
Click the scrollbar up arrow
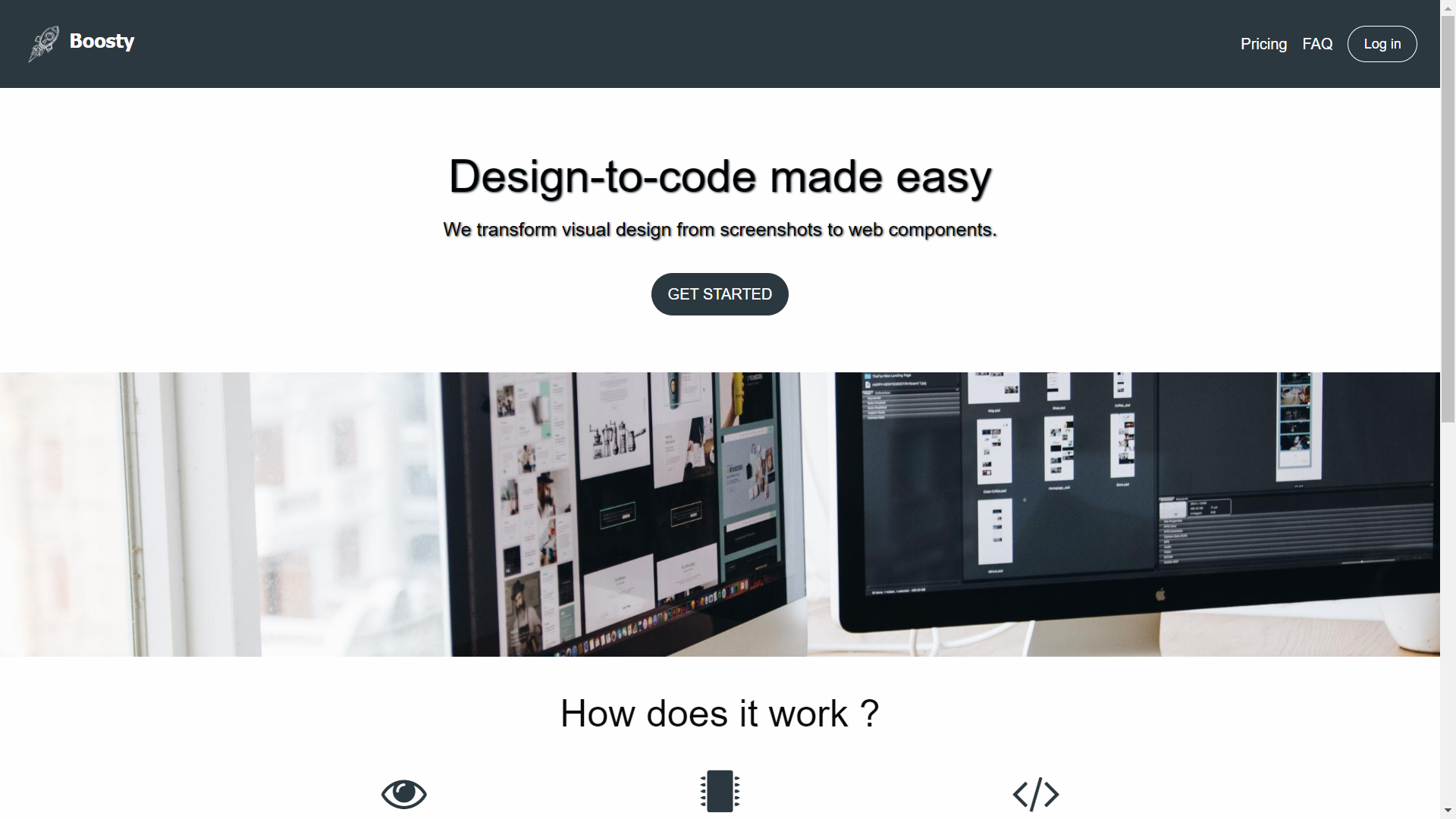tap(1448, 6)
